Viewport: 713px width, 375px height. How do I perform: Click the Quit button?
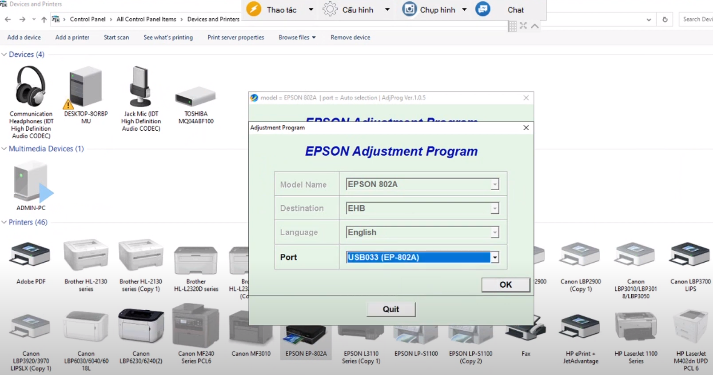pos(391,309)
